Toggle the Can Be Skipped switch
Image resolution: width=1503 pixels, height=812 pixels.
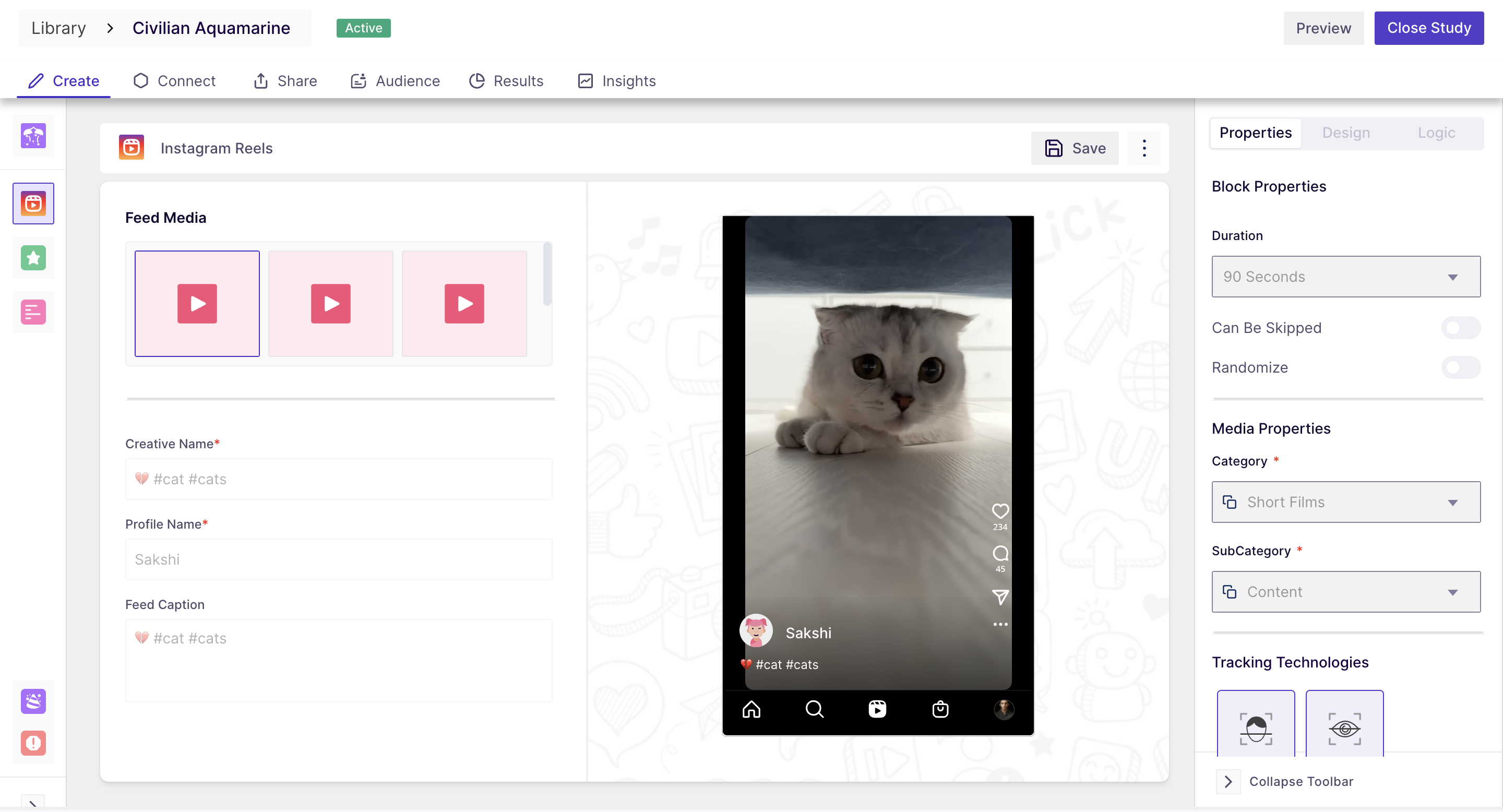[1461, 328]
